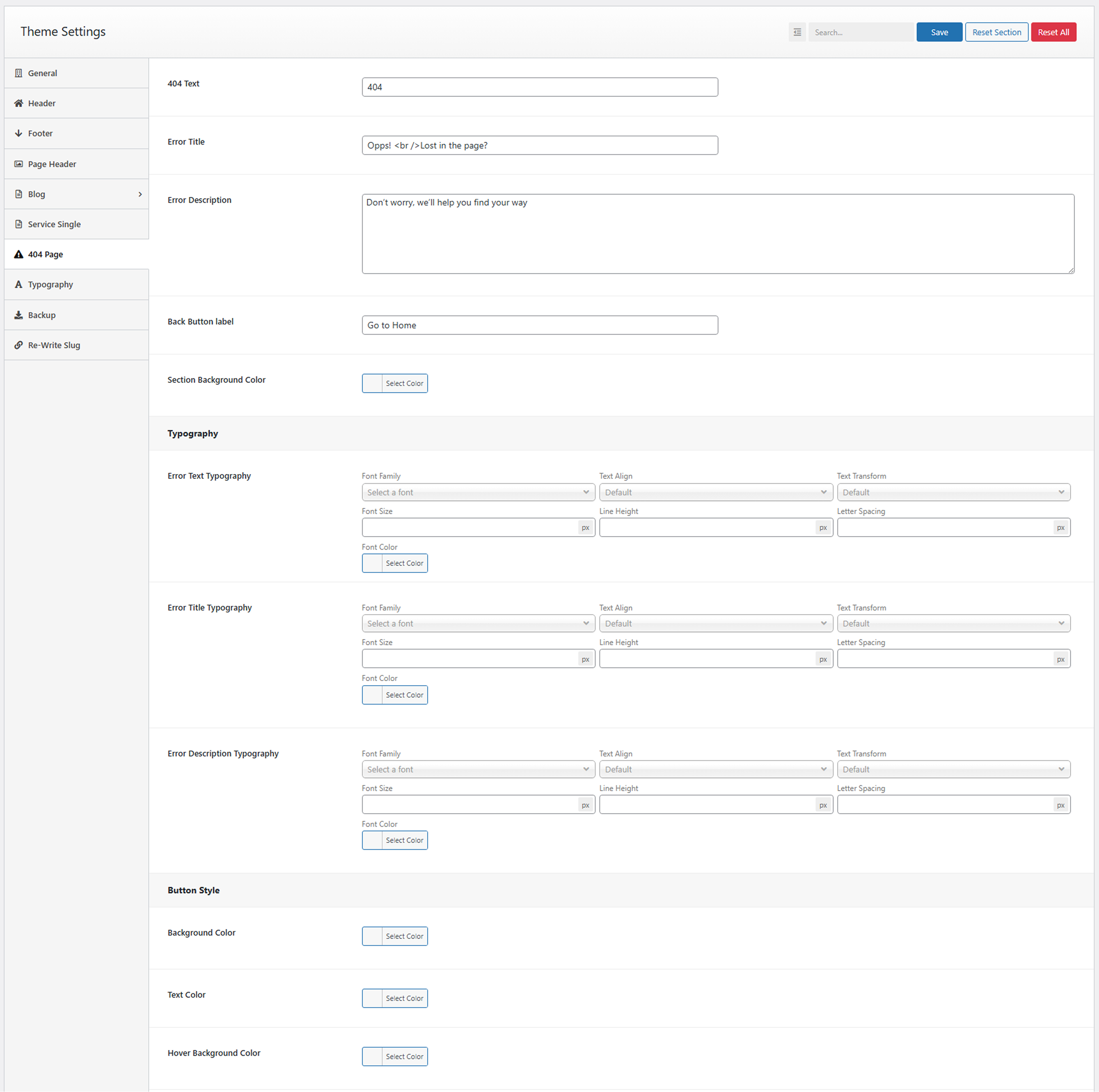Image resolution: width=1099 pixels, height=1092 pixels.
Task: Switch to the Blog settings section
Action: (x=37, y=194)
